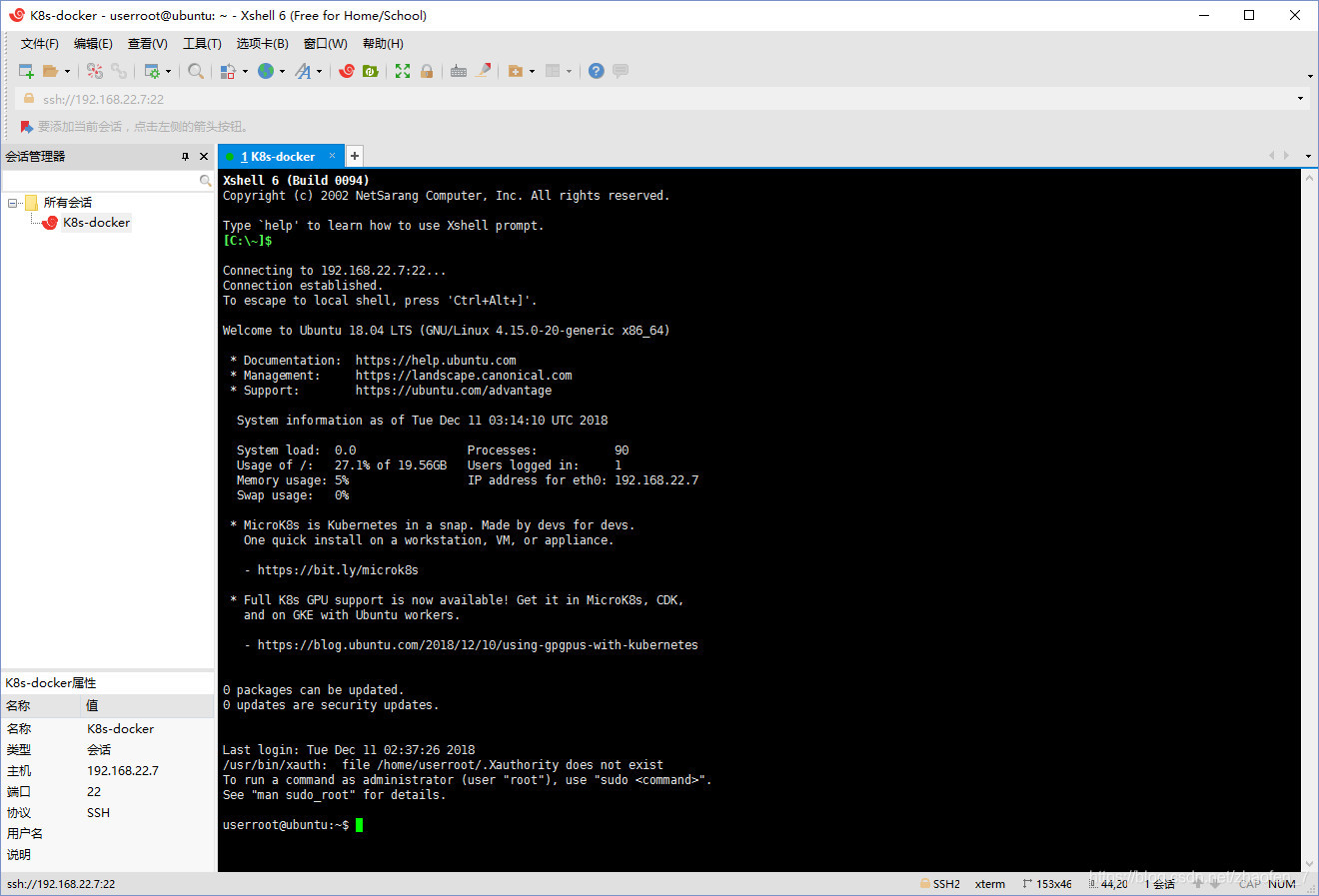Click the color scheme squares icon
The height and width of the screenshot is (896, 1319).
pyautogui.click(x=228, y=71)
